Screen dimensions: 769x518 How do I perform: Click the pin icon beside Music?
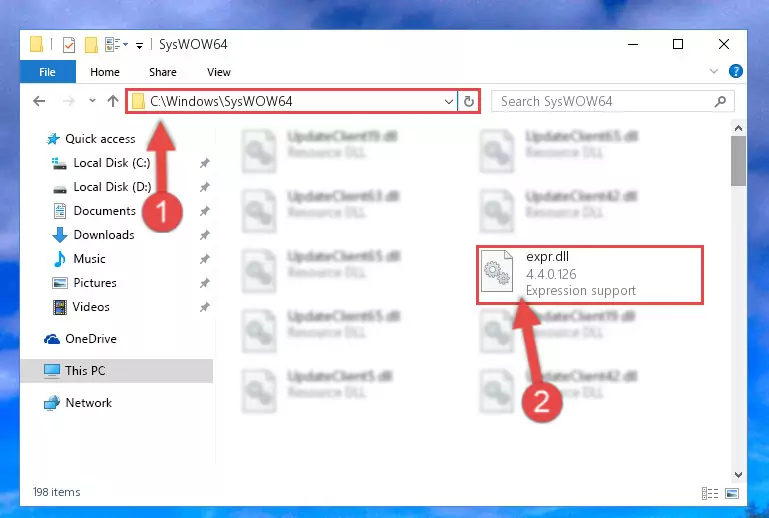pyautogui.click(x=205, y=259)
